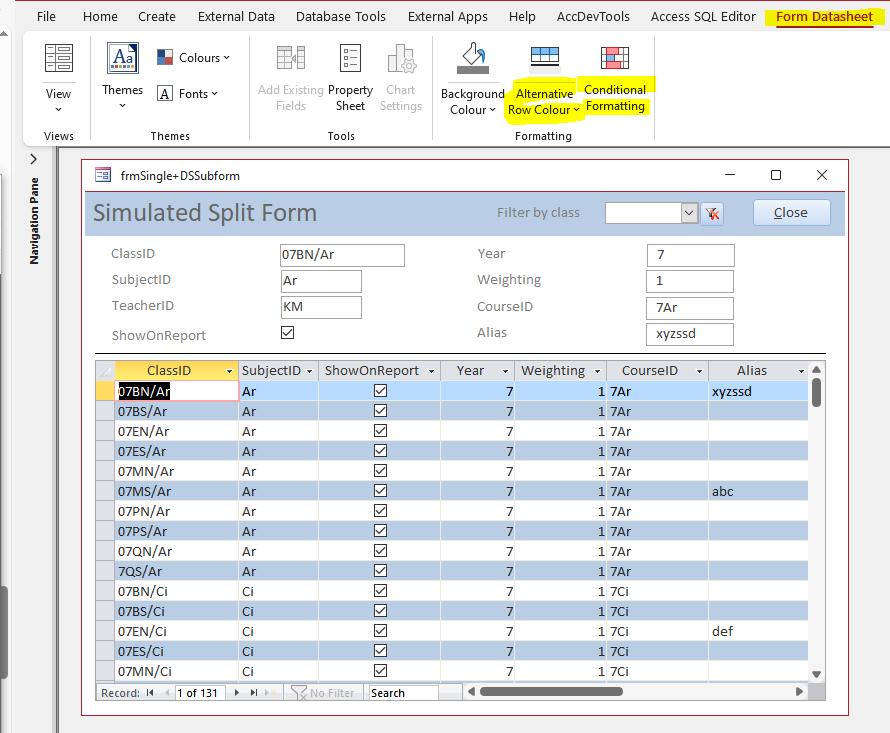Open the File menu
This screenshot has height=733, width=890.
[x=46, y=16]
